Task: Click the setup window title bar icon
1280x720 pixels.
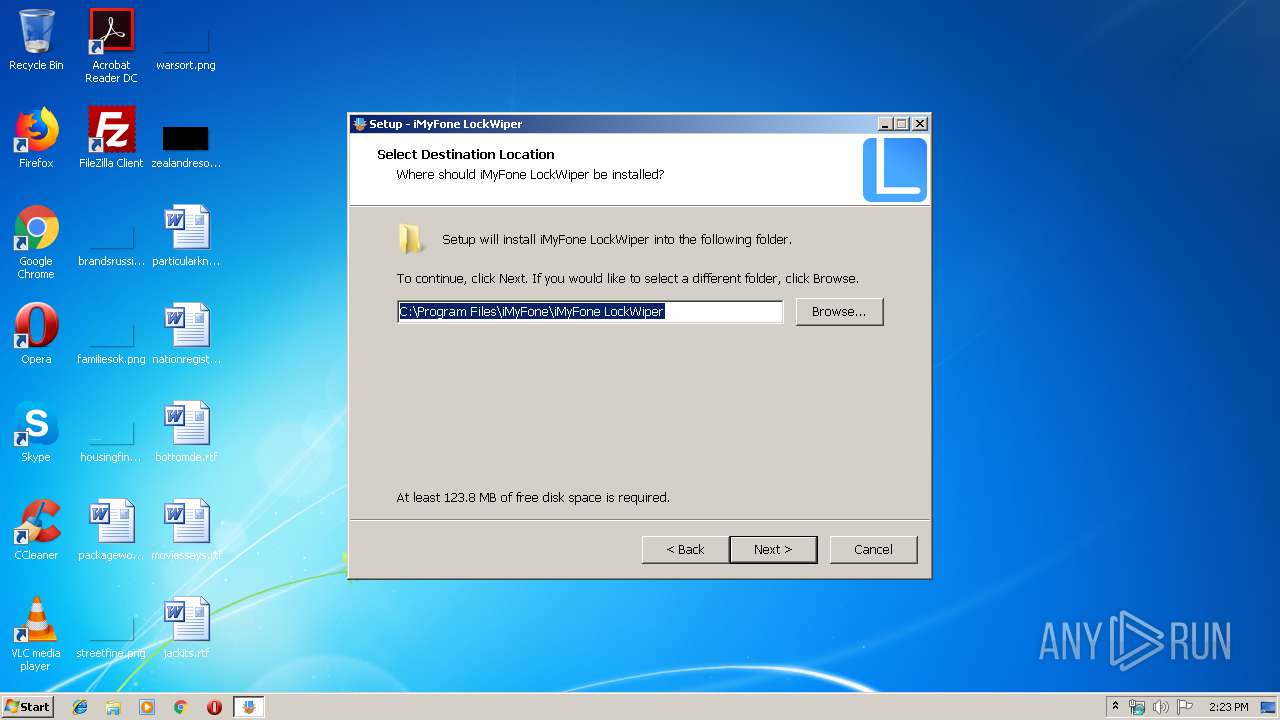Action: 360,124
